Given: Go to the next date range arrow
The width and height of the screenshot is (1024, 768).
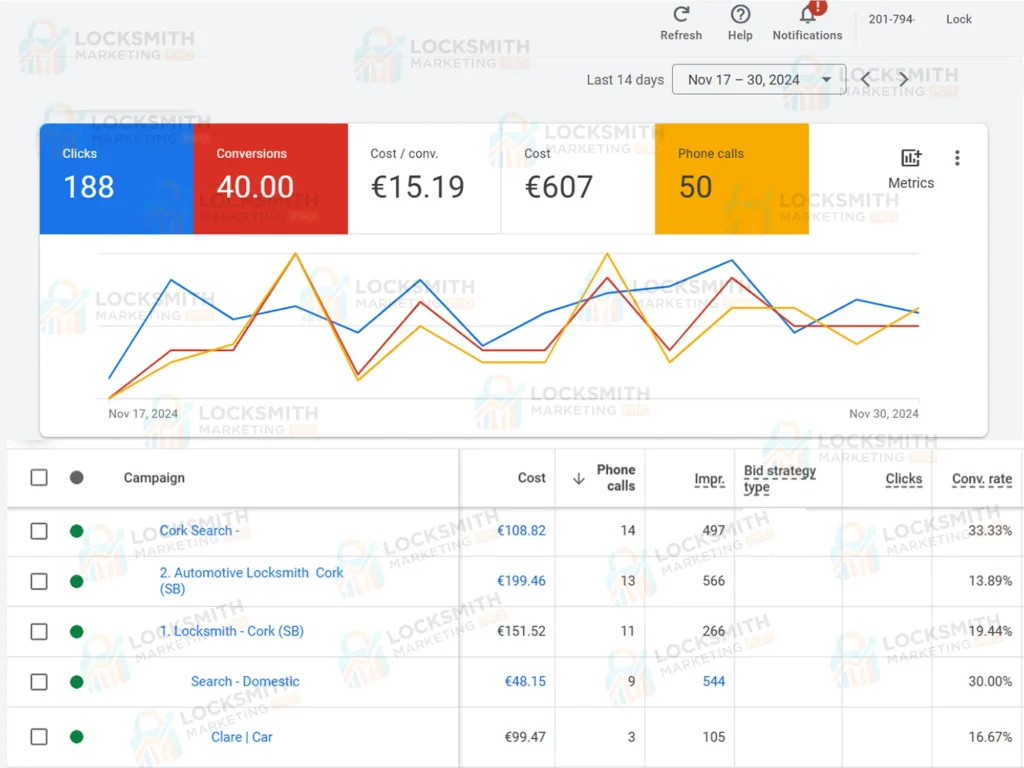Looking at the screenshot, I should pos(904,80).
